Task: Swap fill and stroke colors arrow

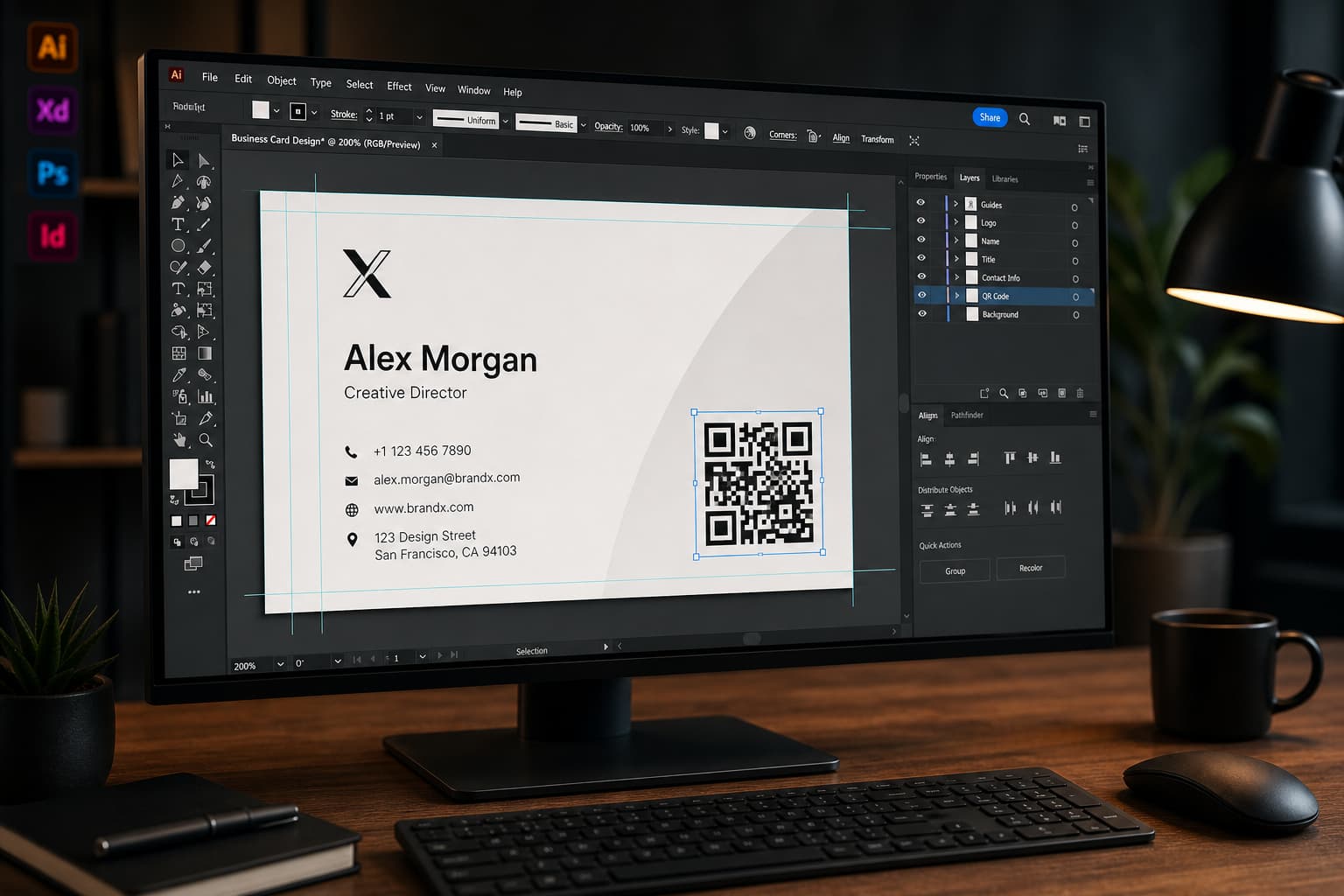Action: click(210, 464)
